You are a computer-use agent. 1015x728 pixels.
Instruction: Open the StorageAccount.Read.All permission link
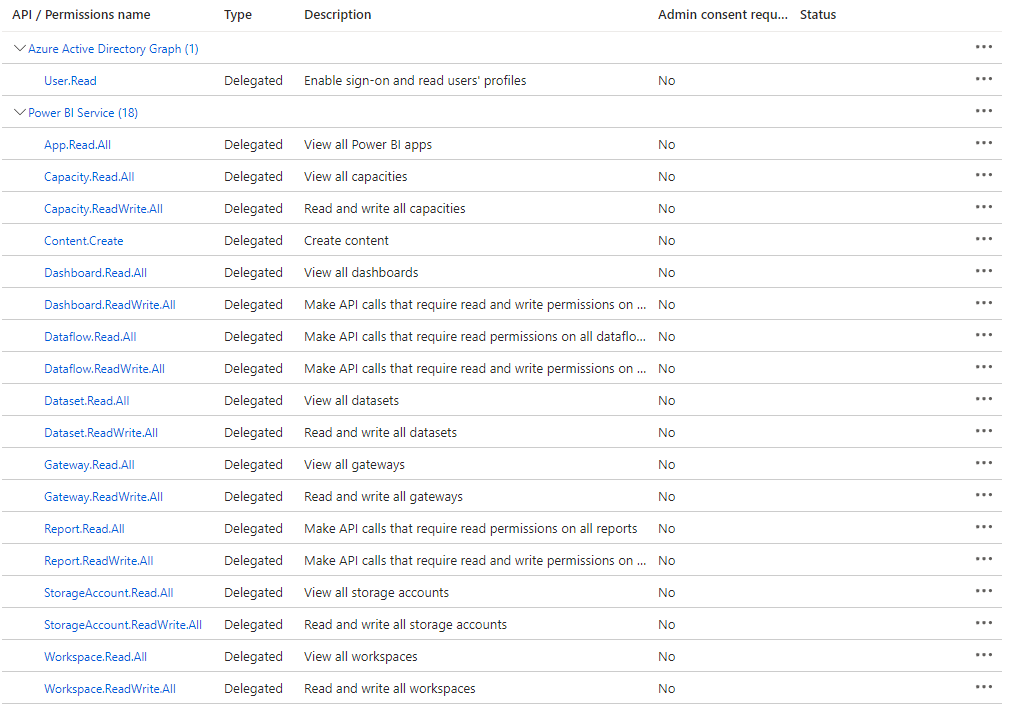coord(109,593)
